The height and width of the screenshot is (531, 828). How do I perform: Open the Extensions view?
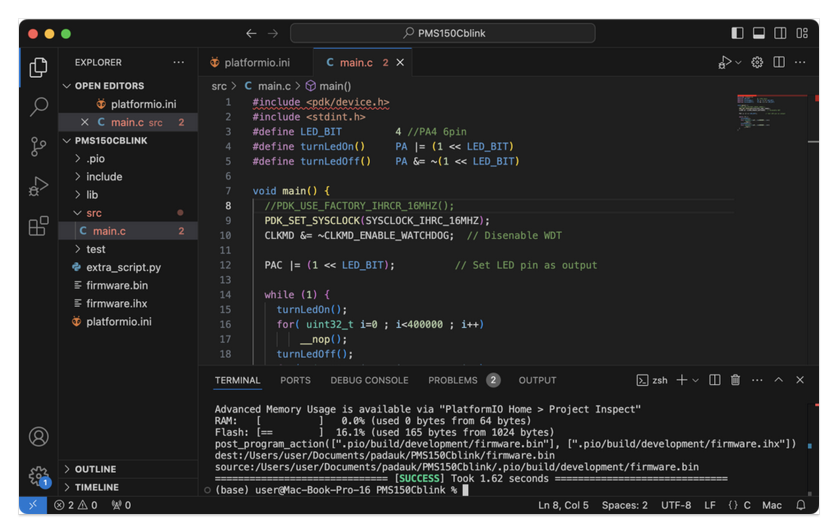pyautogui.click(x=38, y=226)
